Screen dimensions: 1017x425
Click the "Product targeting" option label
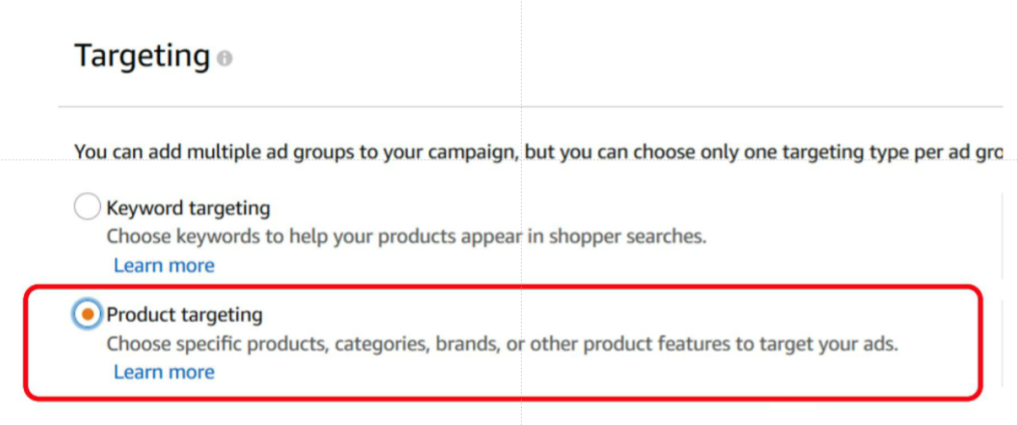tap(185, 315)
